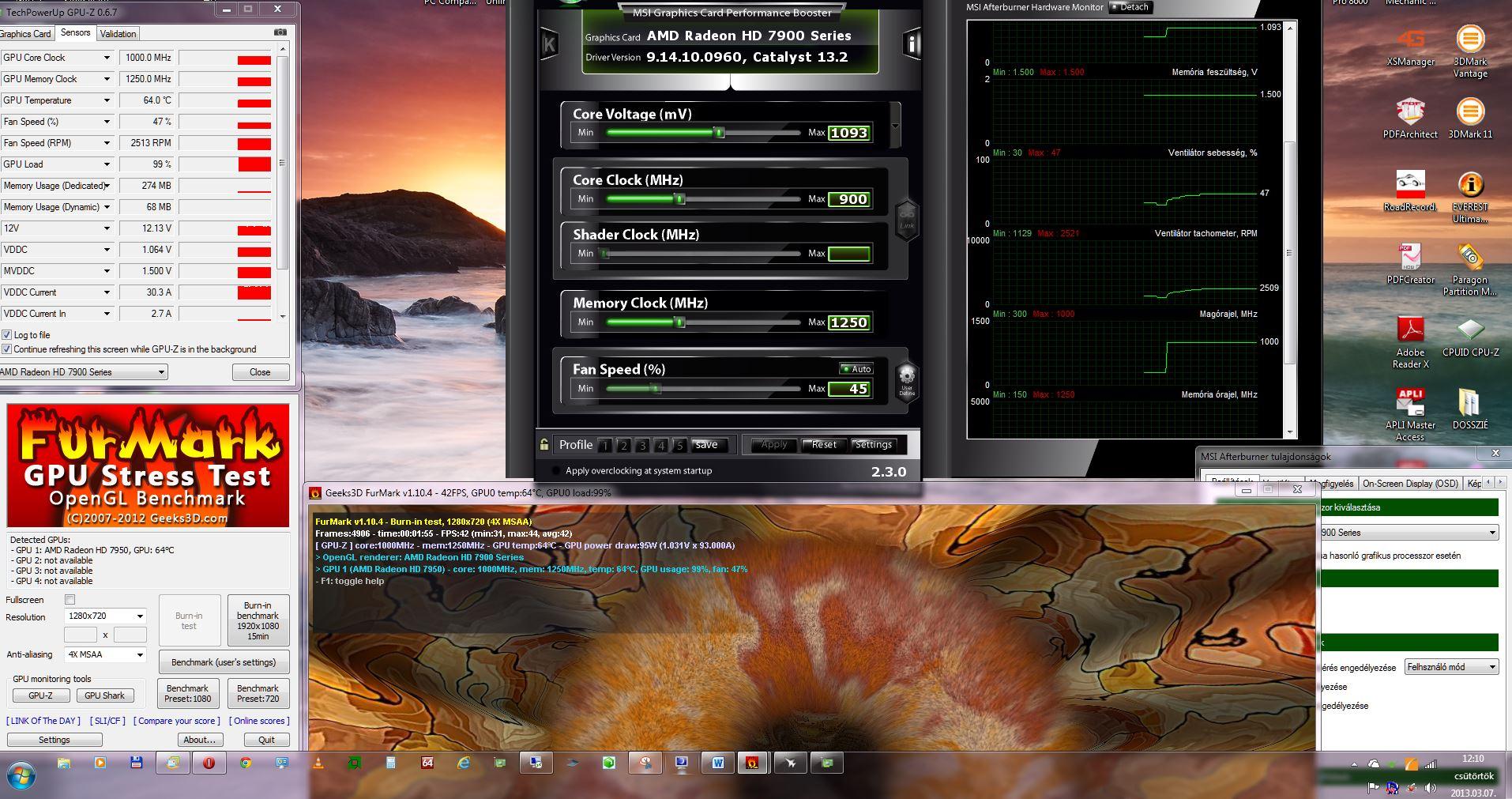This screenshot has width=1512, height=799.
Task: Click the GPU-Z Close button
Action: [x=260, y=372]
